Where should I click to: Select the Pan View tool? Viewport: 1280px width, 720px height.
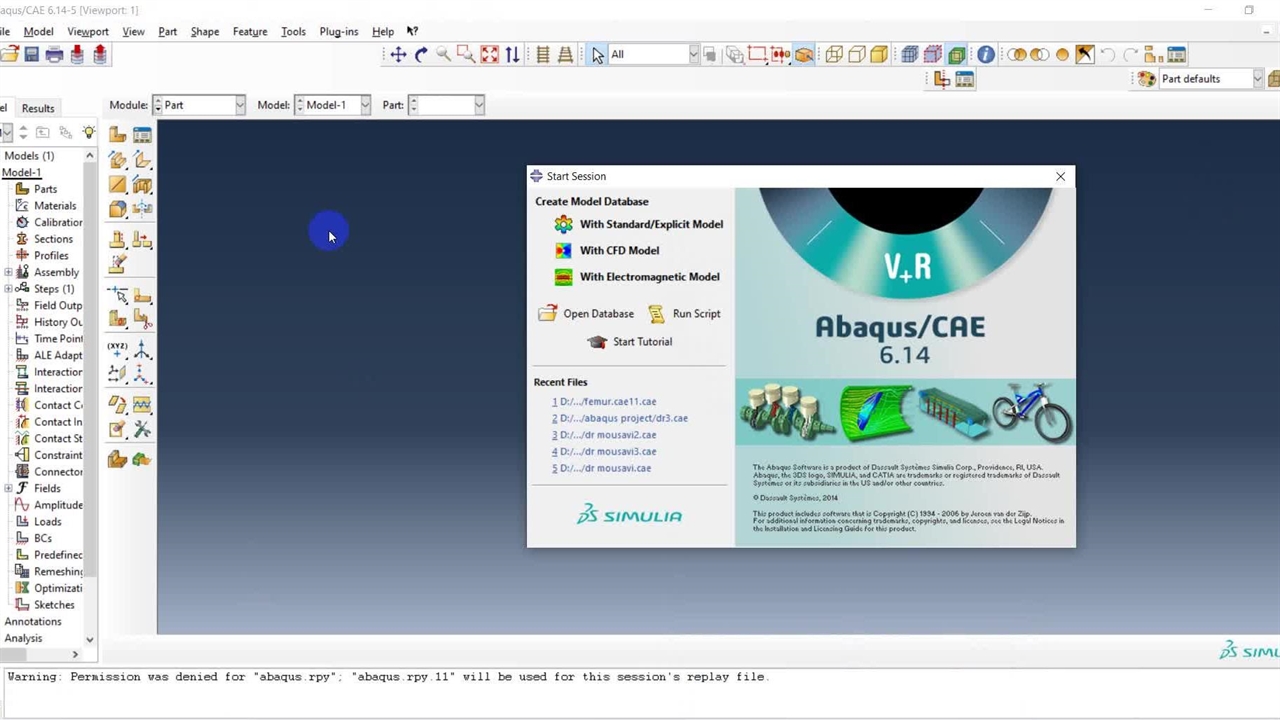point(398,55)
